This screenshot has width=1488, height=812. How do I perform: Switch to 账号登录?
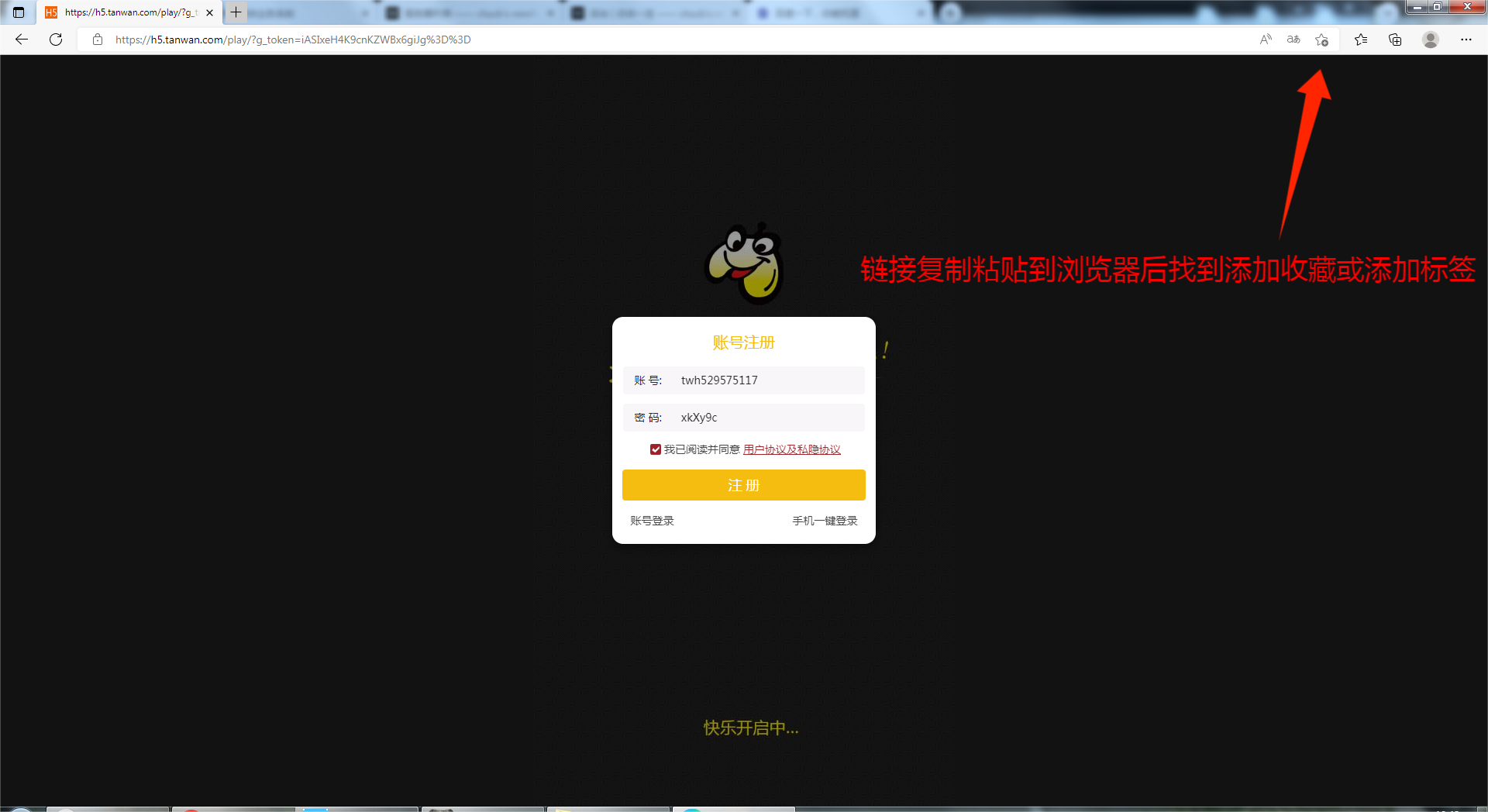(652, 521)
